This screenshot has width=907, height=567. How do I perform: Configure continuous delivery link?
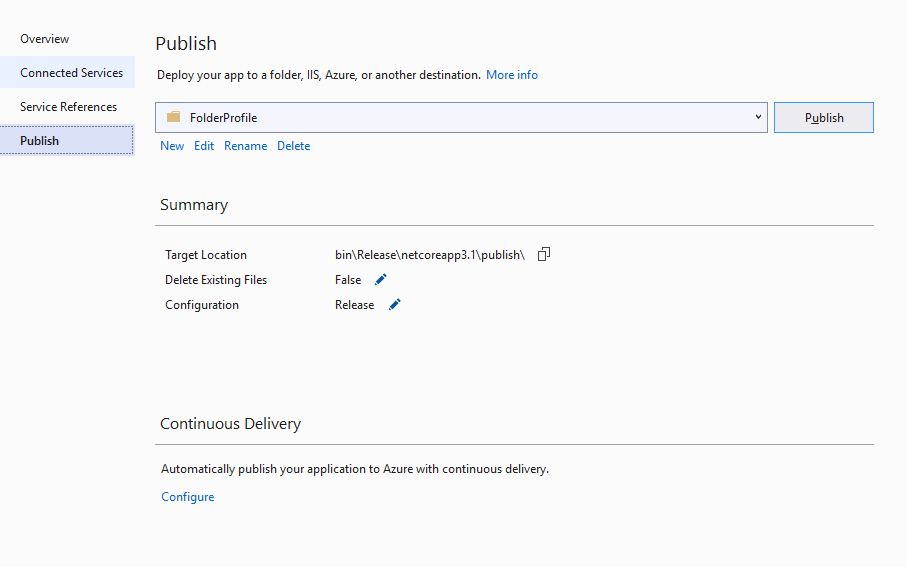(187, 496)
